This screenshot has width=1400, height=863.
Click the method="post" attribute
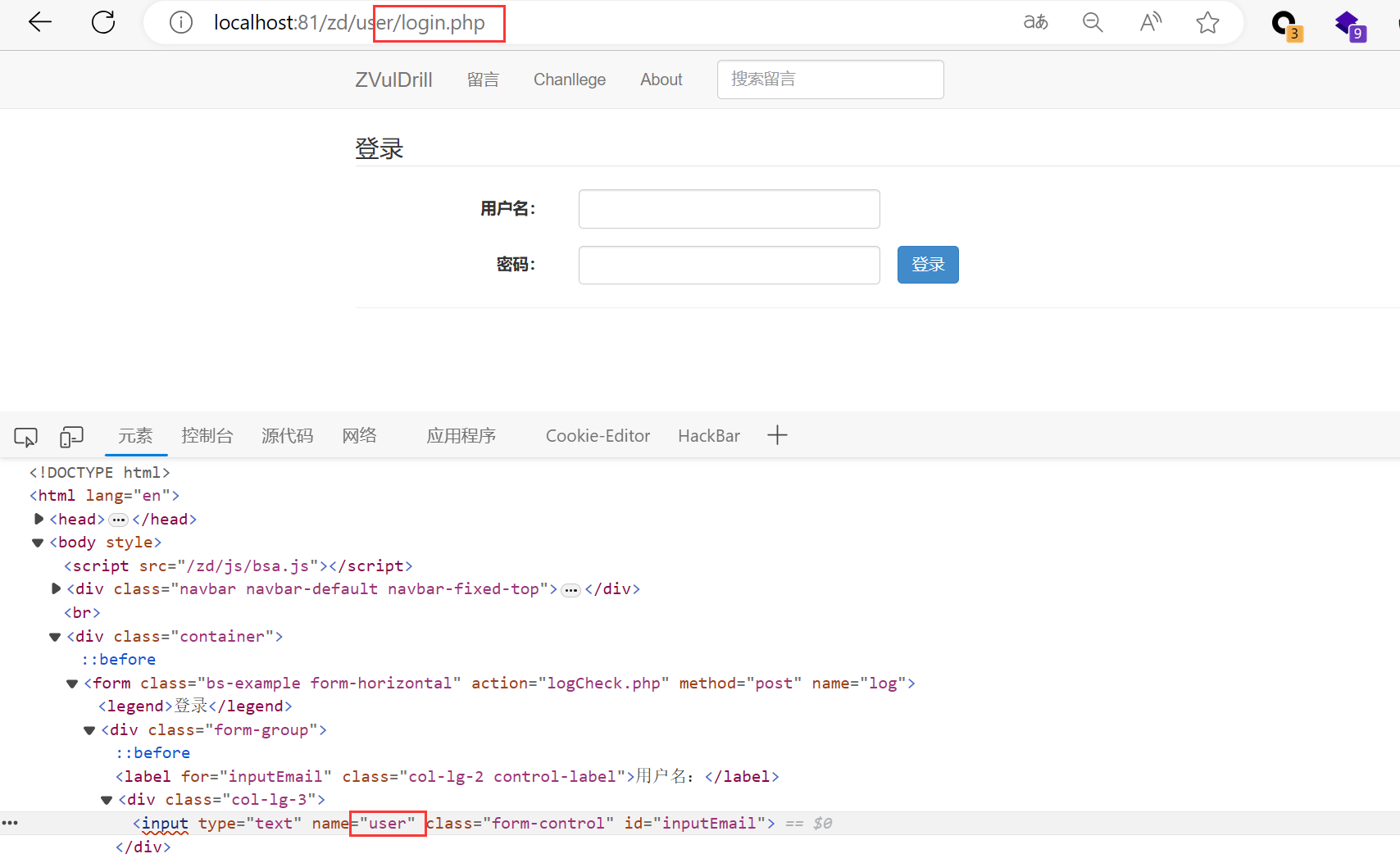tap(740, 684)
